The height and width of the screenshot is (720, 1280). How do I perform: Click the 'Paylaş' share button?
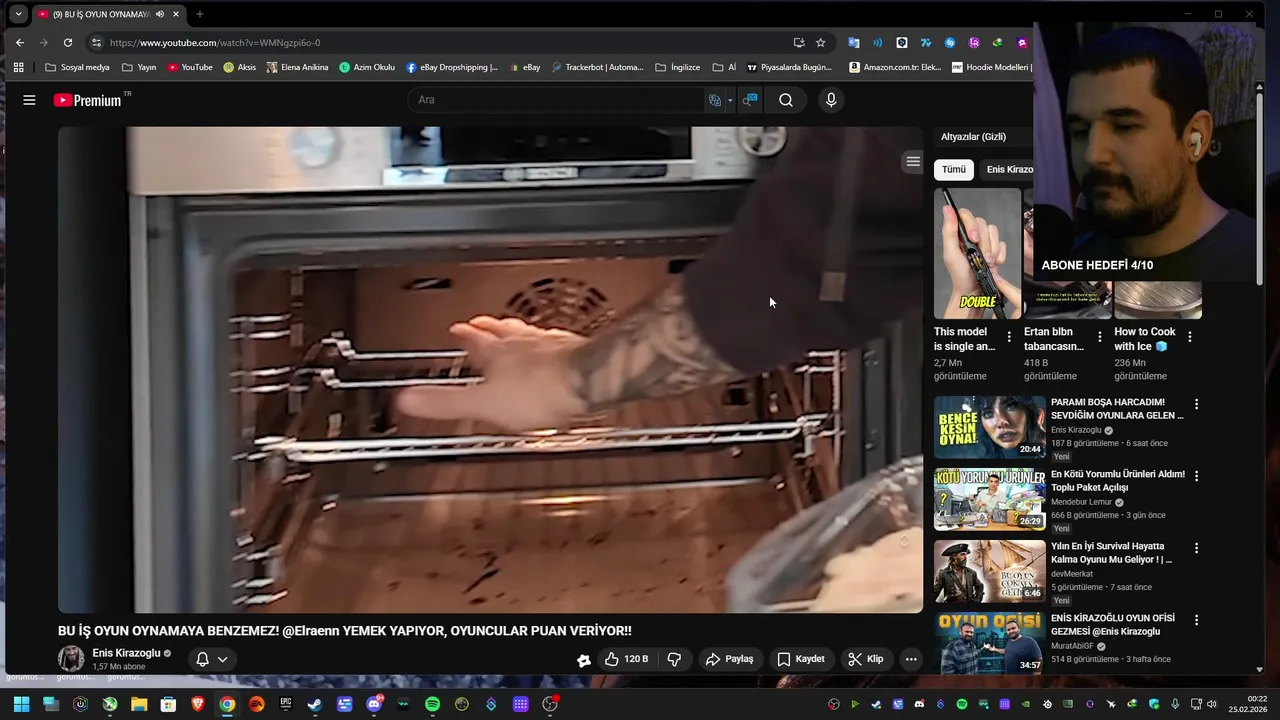coord(729,659)
